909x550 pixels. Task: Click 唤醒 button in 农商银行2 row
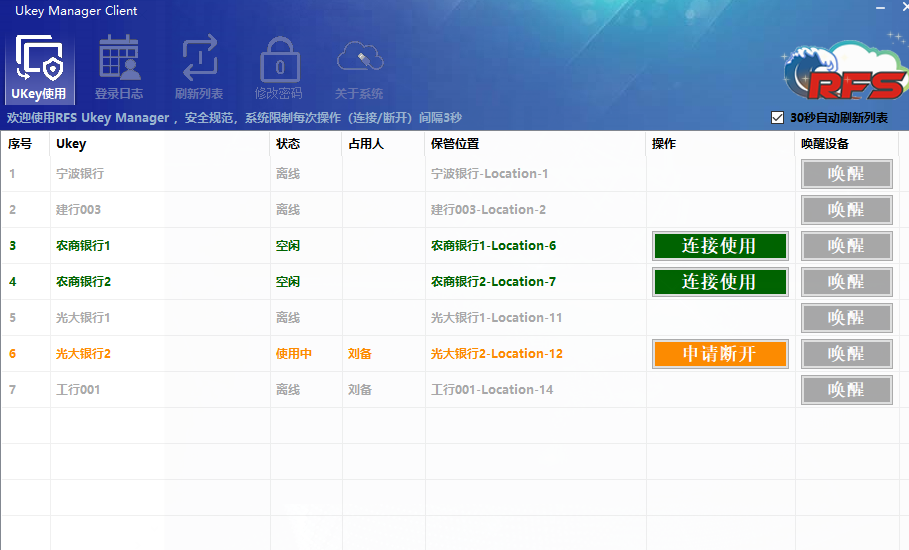(x=846, y=282)
